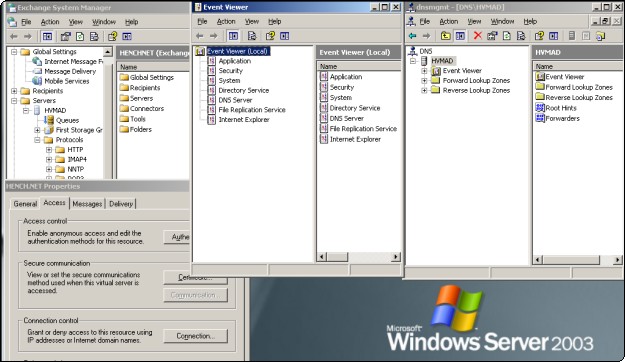Viewport: 625px width, 362px height.
Task: Select Queues under HVMAD in Exchange tree
Action: click(x=67, y=120)
